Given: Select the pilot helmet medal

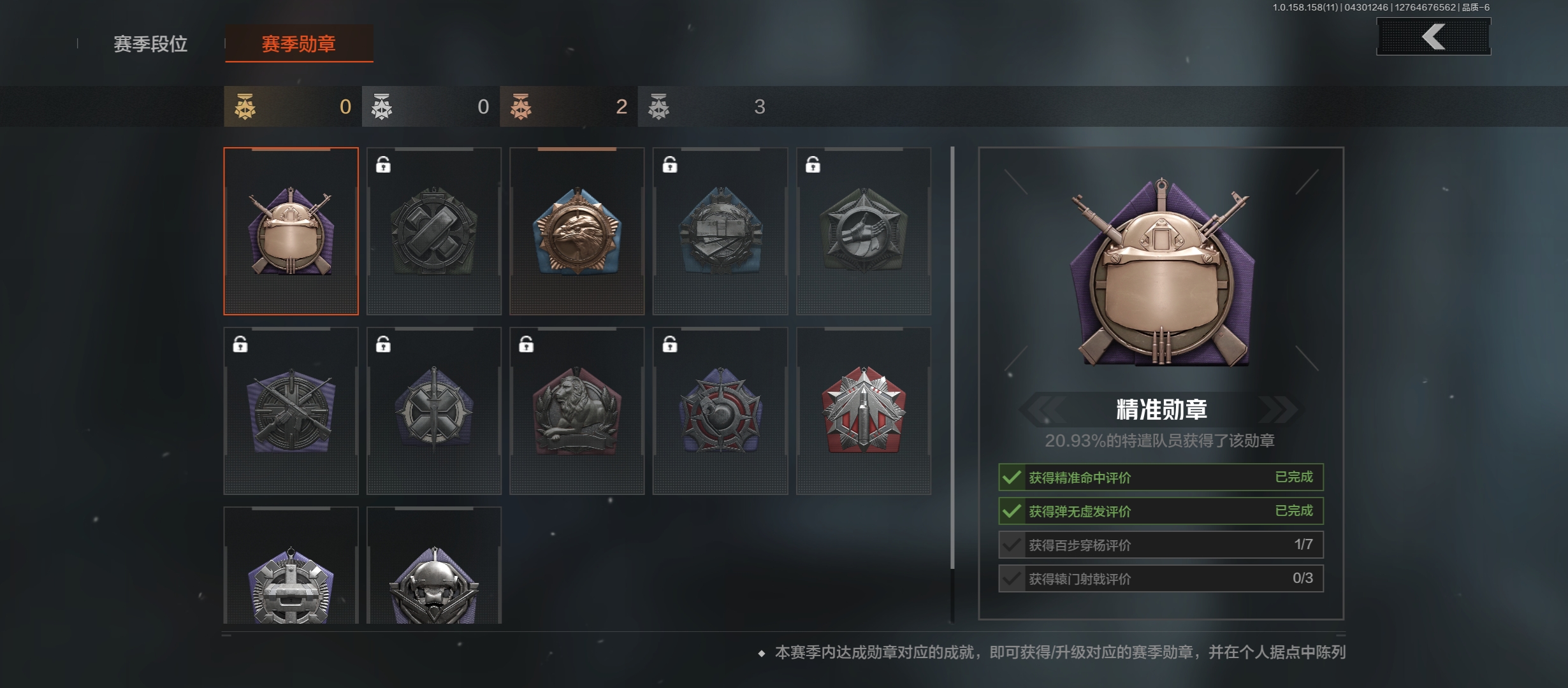Looking at the screenshot, I should click(x=434, y=565).
